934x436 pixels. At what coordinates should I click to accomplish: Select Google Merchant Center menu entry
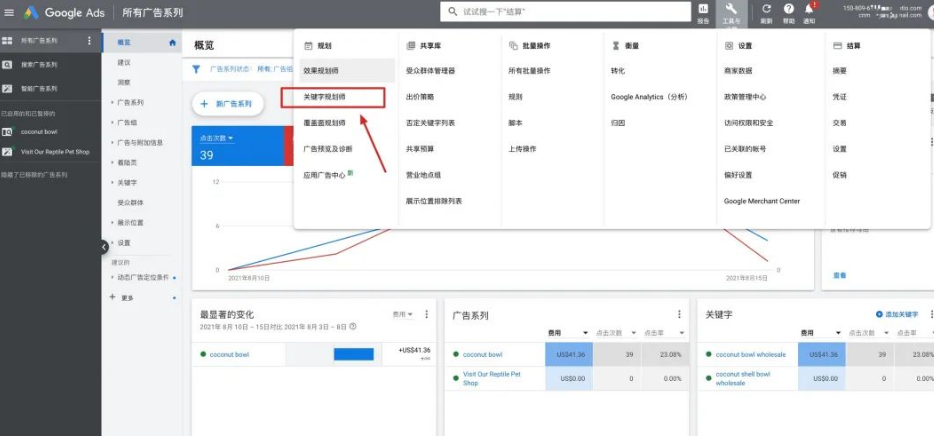[761, 201]
